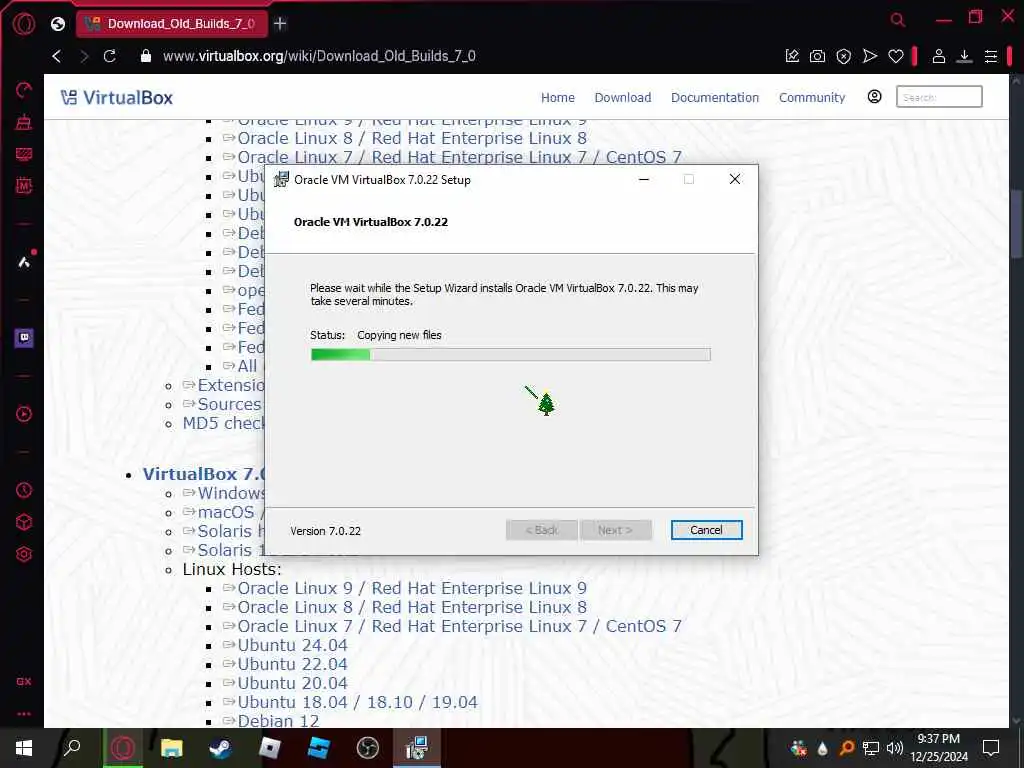Open Steam from the taskbar
This screenshot has height=768, width=1024.
220,748
